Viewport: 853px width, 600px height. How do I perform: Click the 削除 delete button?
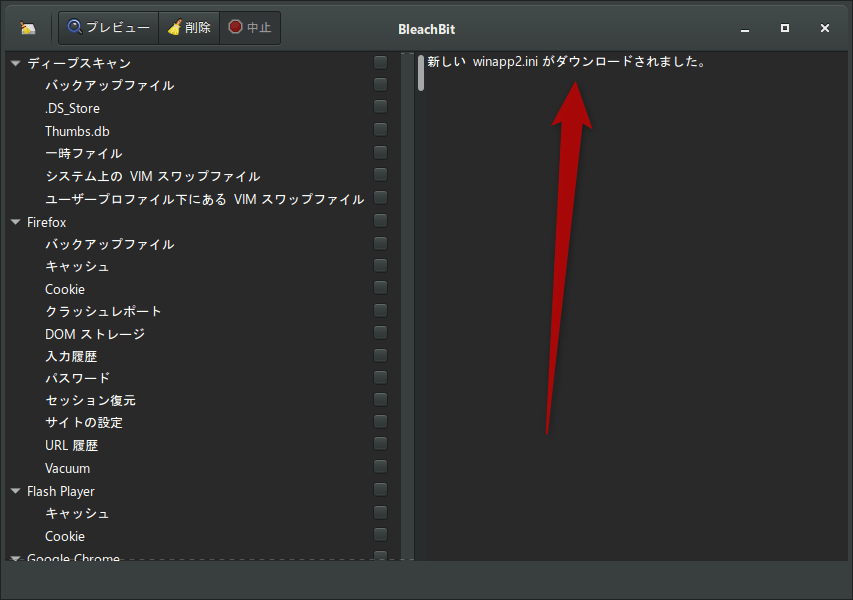tap(189, 28)
